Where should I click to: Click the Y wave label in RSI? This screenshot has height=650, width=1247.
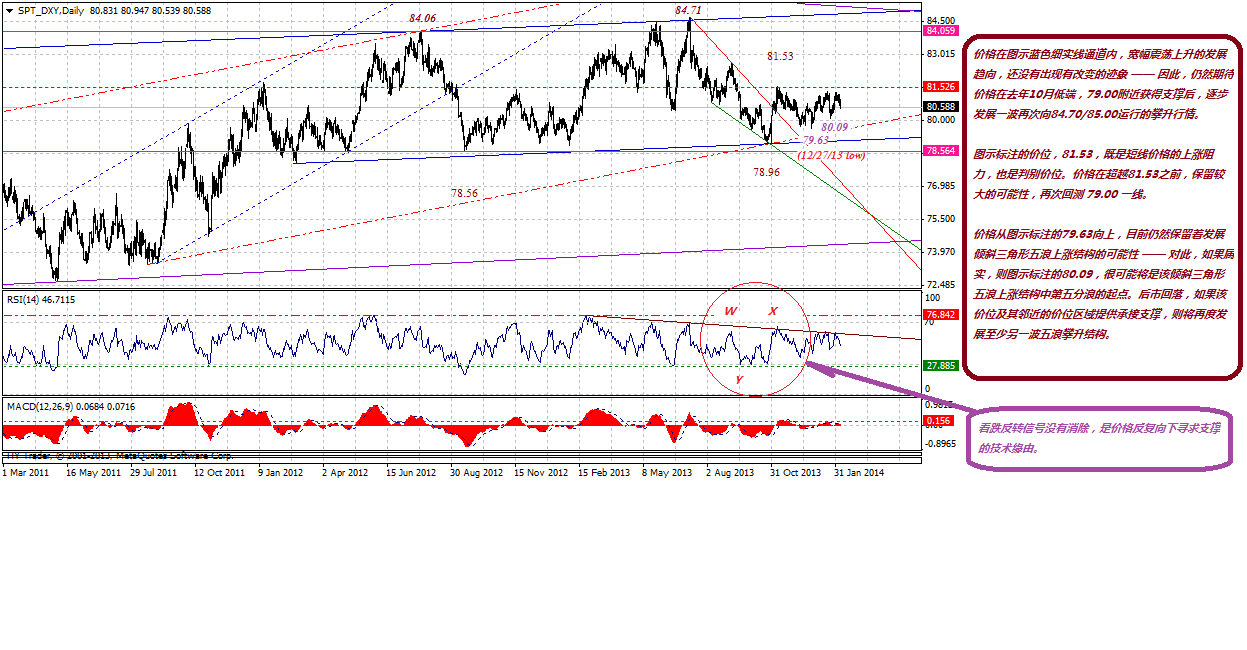point(739,380)
